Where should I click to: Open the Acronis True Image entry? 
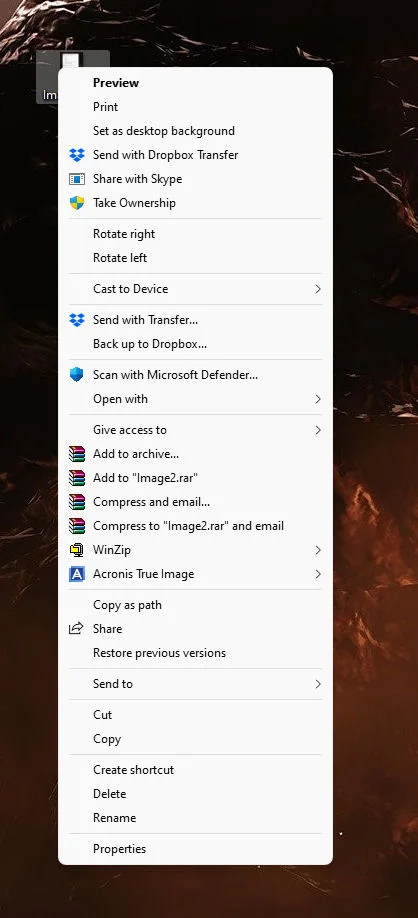click(x=196, y=574)
